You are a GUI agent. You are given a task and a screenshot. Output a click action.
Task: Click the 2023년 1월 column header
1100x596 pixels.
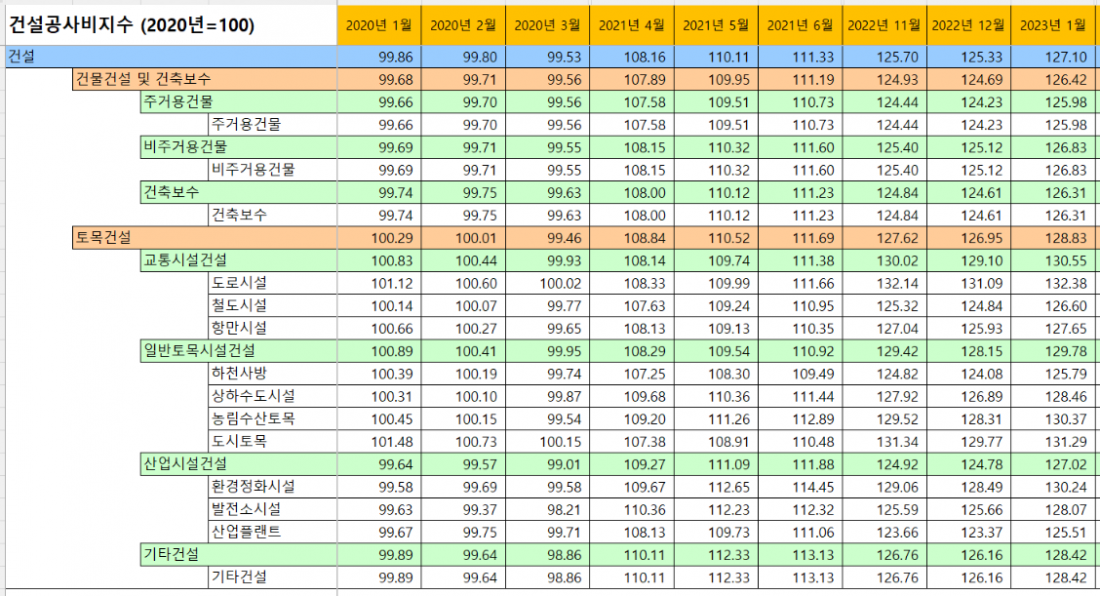click(x=1054, y=25)
